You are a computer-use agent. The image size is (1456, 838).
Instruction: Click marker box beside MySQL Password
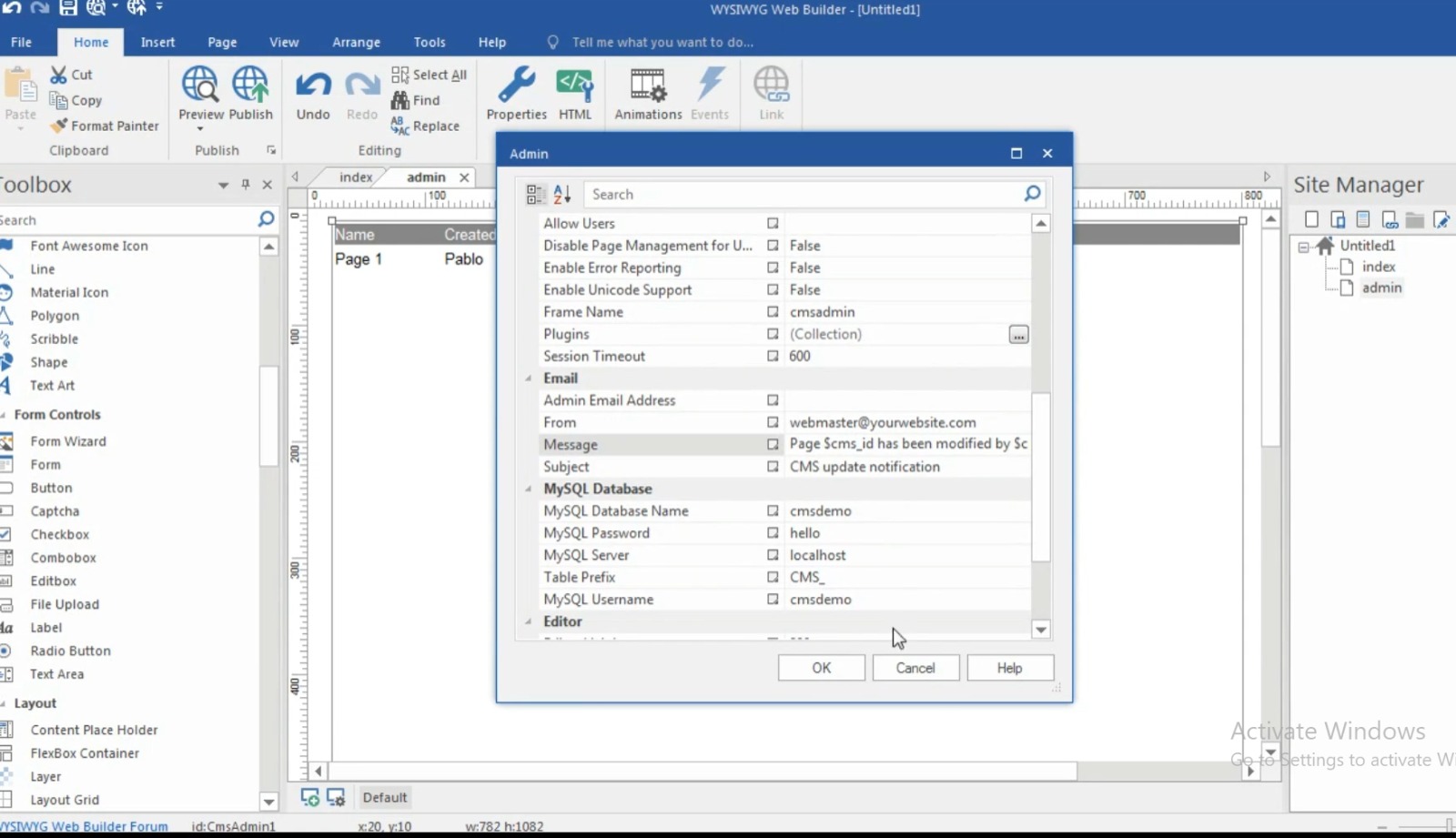[773, 533]
